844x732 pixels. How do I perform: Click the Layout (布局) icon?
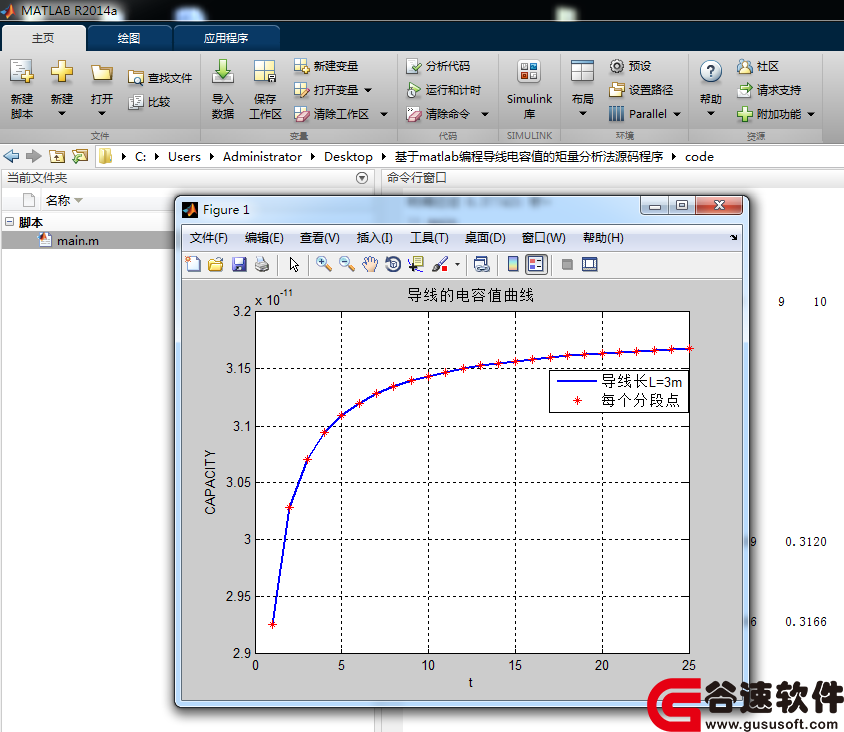click(582, 71)
